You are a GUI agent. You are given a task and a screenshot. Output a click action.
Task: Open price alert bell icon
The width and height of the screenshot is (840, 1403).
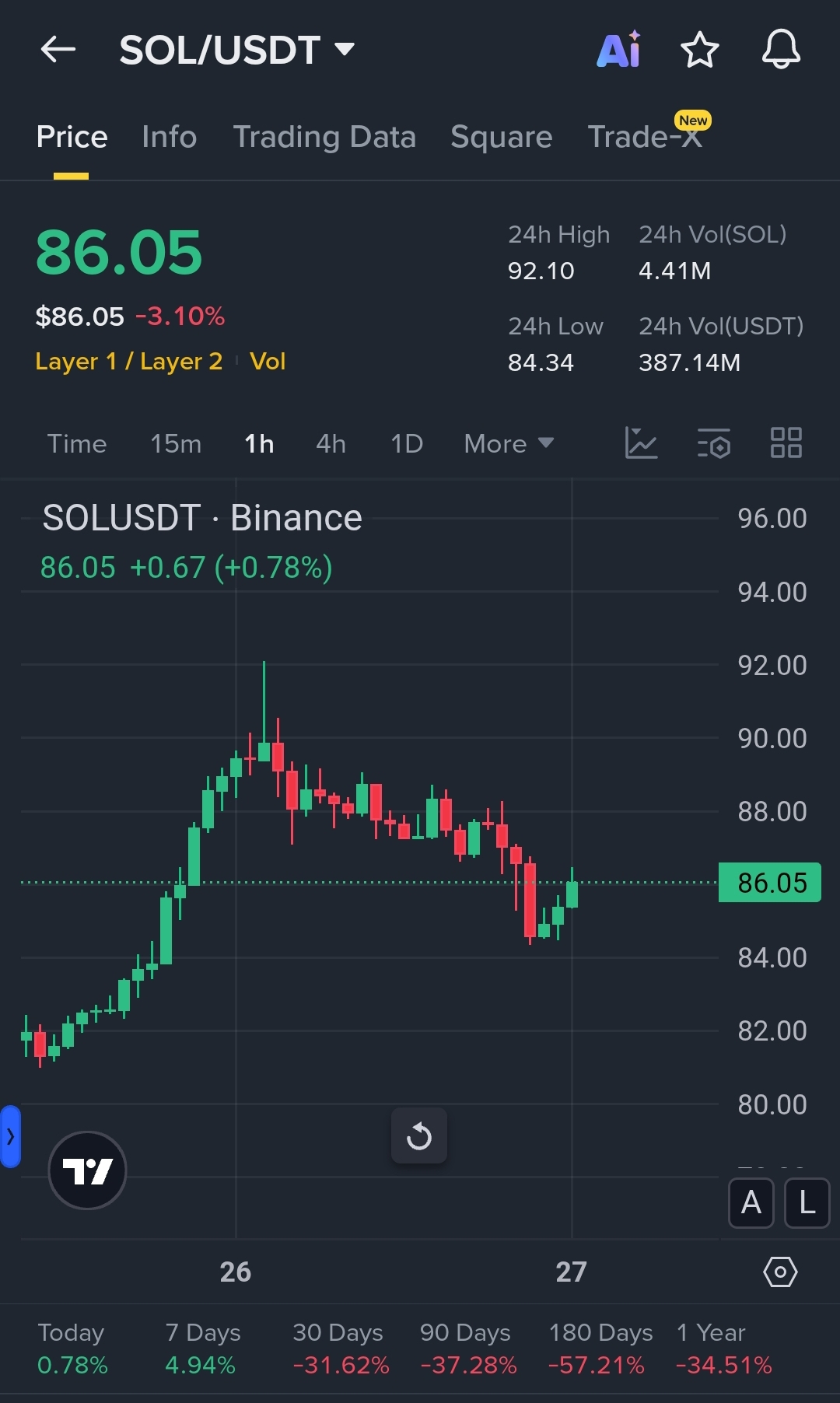click(781, 50)
